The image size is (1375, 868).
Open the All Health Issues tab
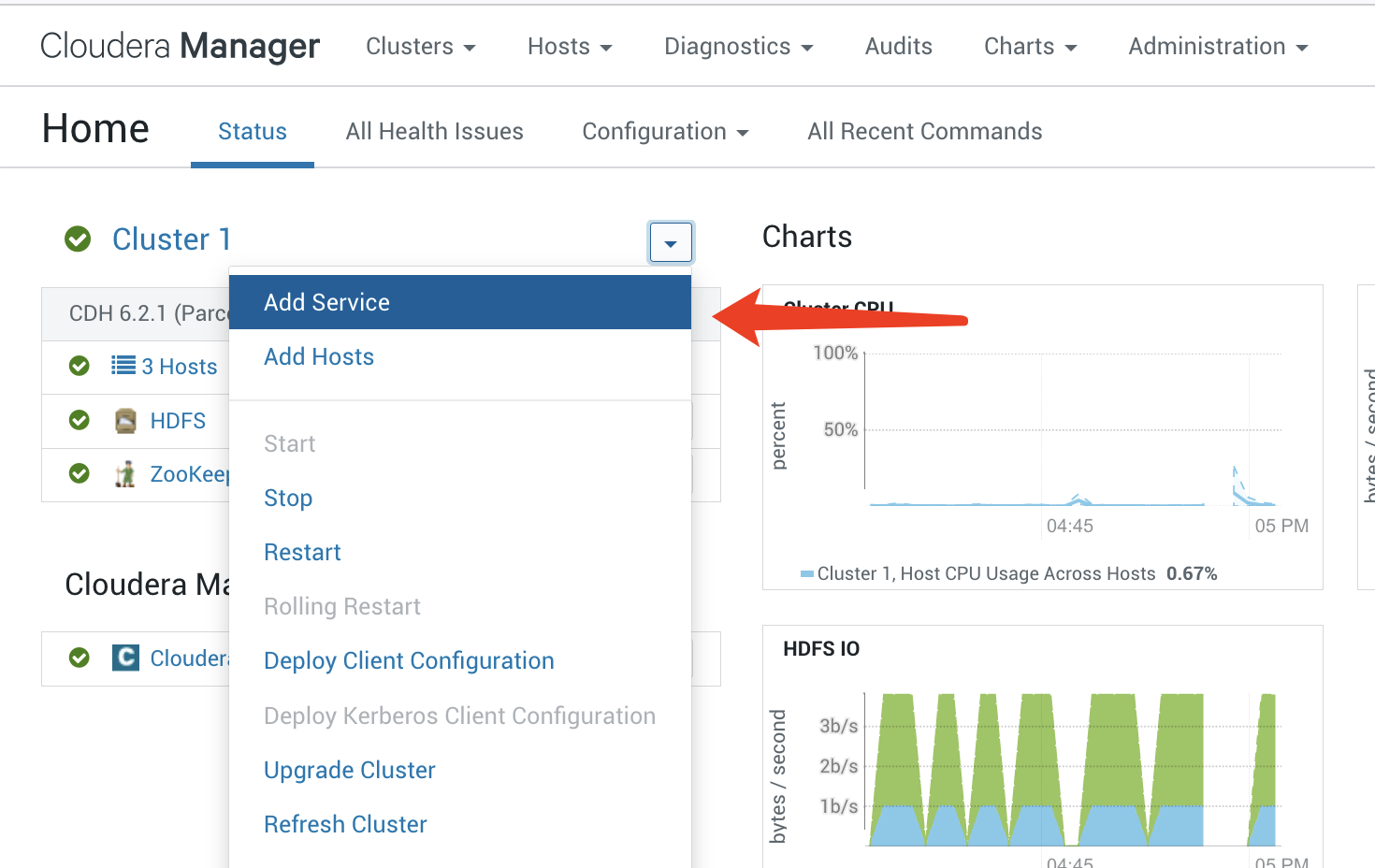[435, 132]
